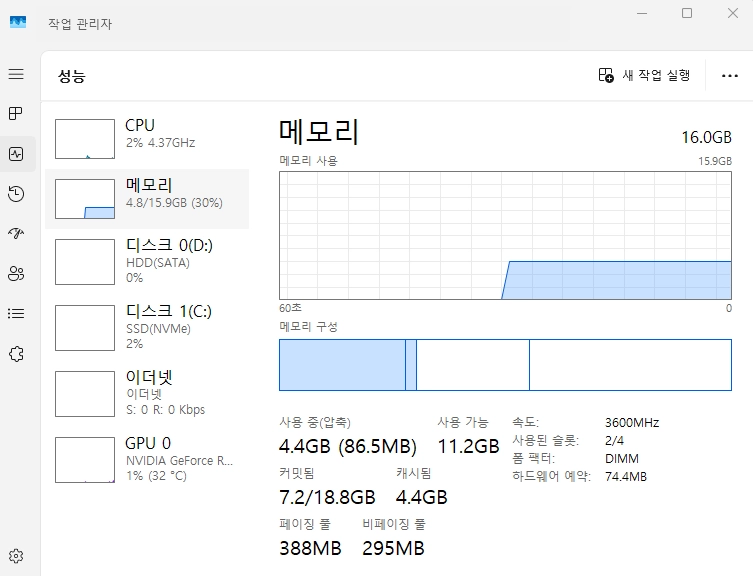The image size is (753, 576).
Task: Open Task Manager settings gear
Action: [16, 556]
